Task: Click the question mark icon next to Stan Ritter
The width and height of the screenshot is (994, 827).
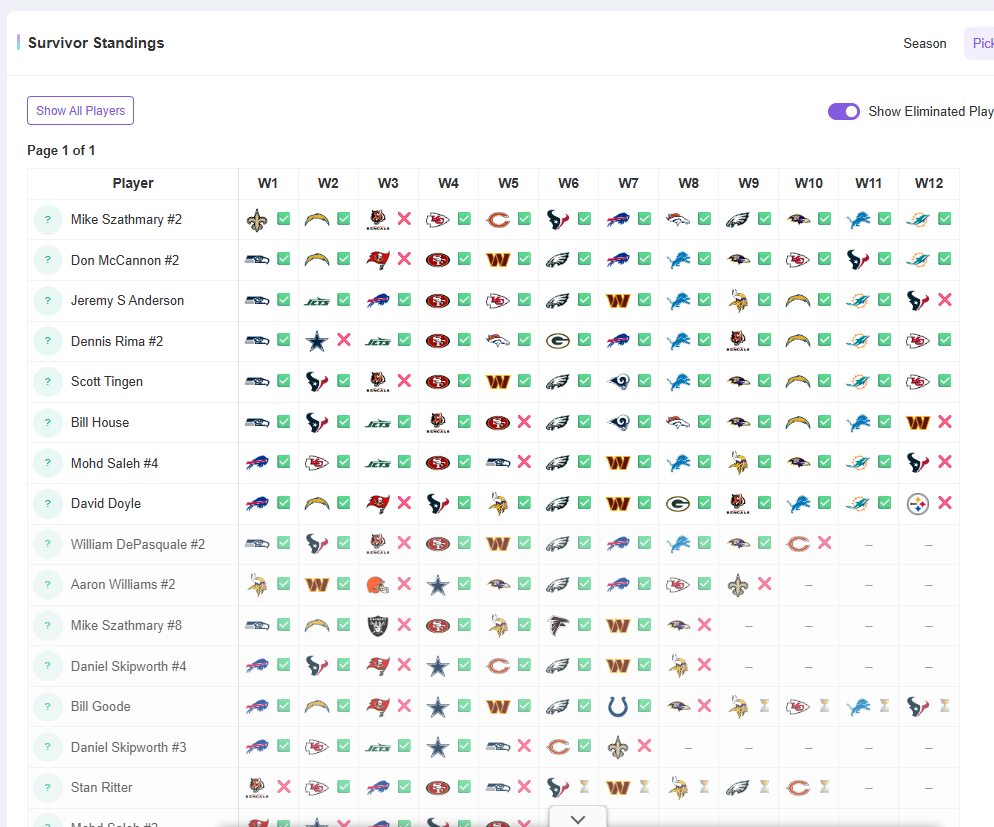Action: tap(47, 787)
